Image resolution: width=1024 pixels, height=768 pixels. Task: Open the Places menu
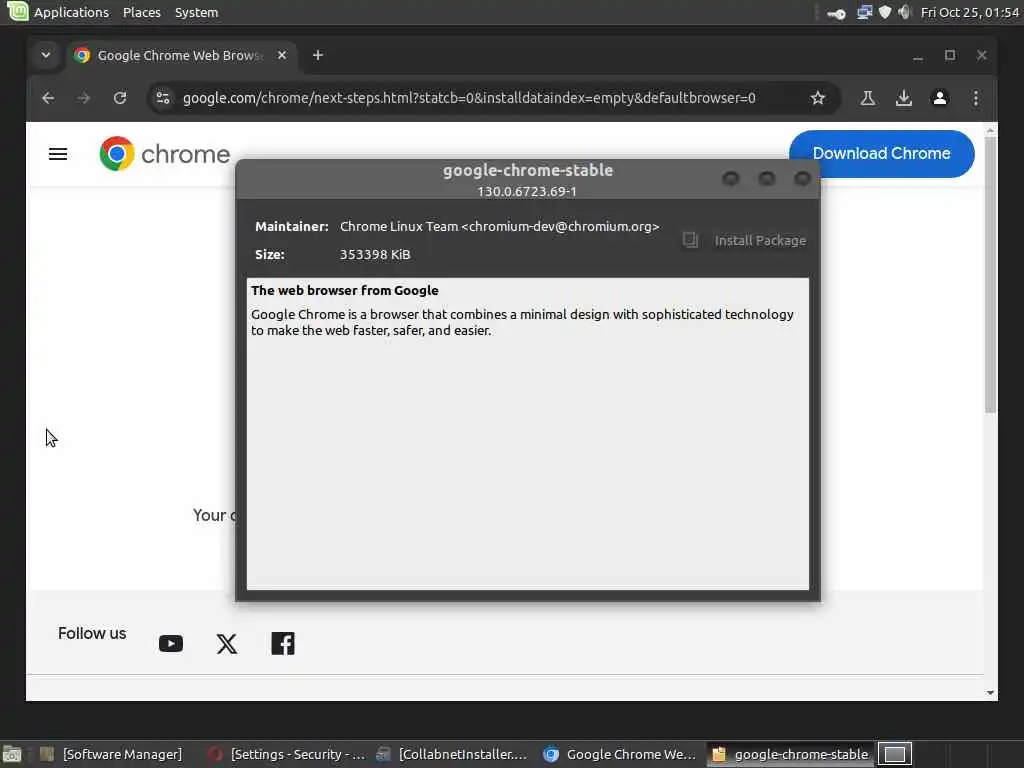(x=142, y=12)
